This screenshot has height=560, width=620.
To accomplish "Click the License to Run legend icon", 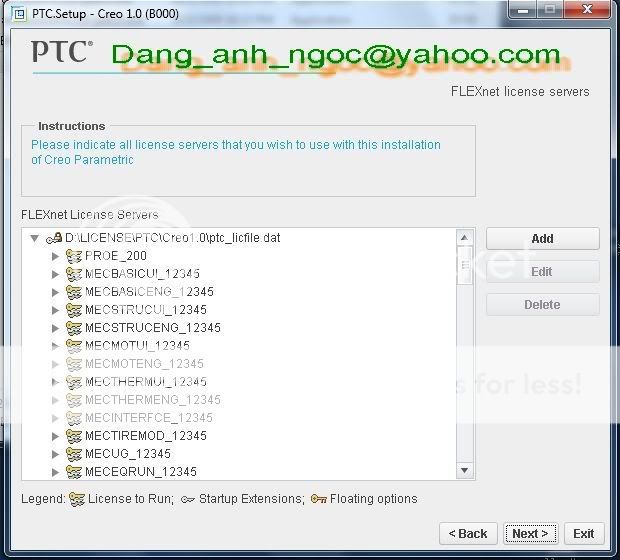I will pos(77,499).
